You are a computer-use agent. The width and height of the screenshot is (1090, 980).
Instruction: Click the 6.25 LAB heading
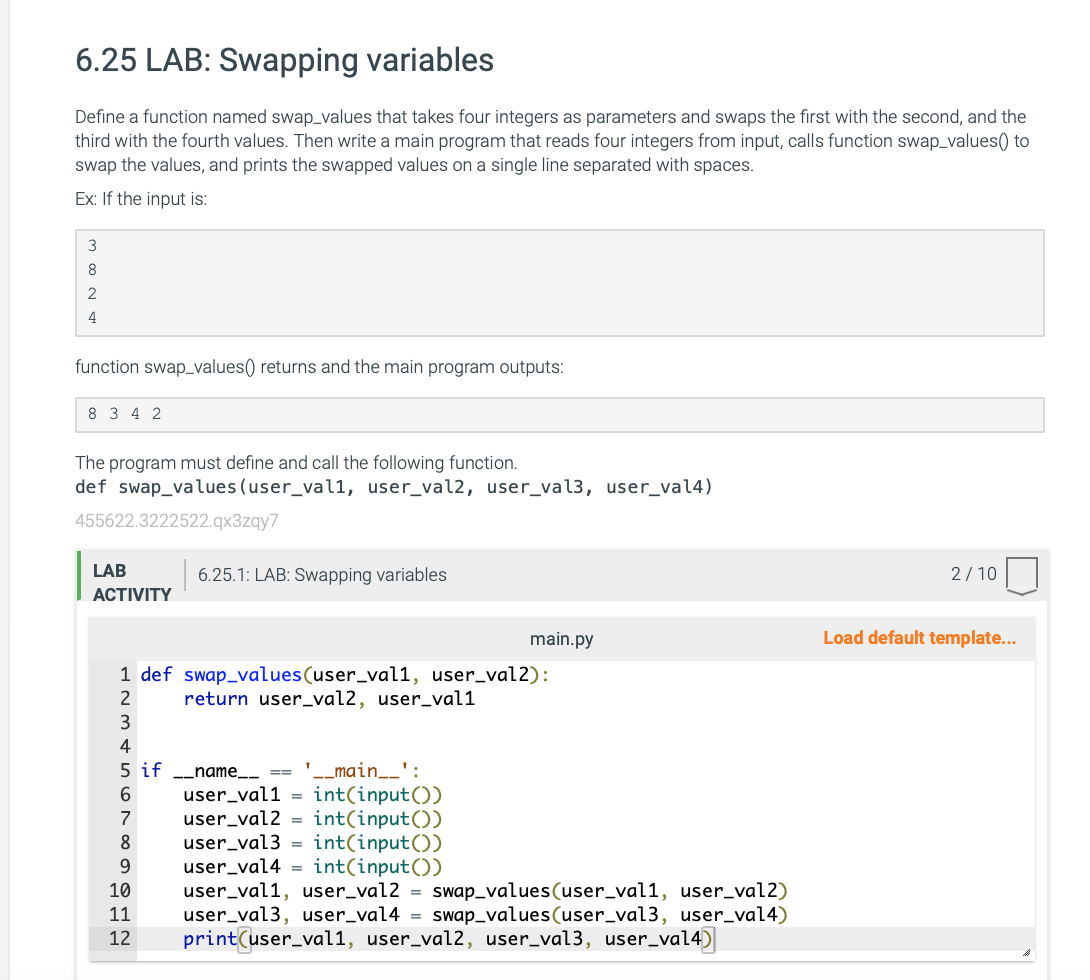point(283,60)
